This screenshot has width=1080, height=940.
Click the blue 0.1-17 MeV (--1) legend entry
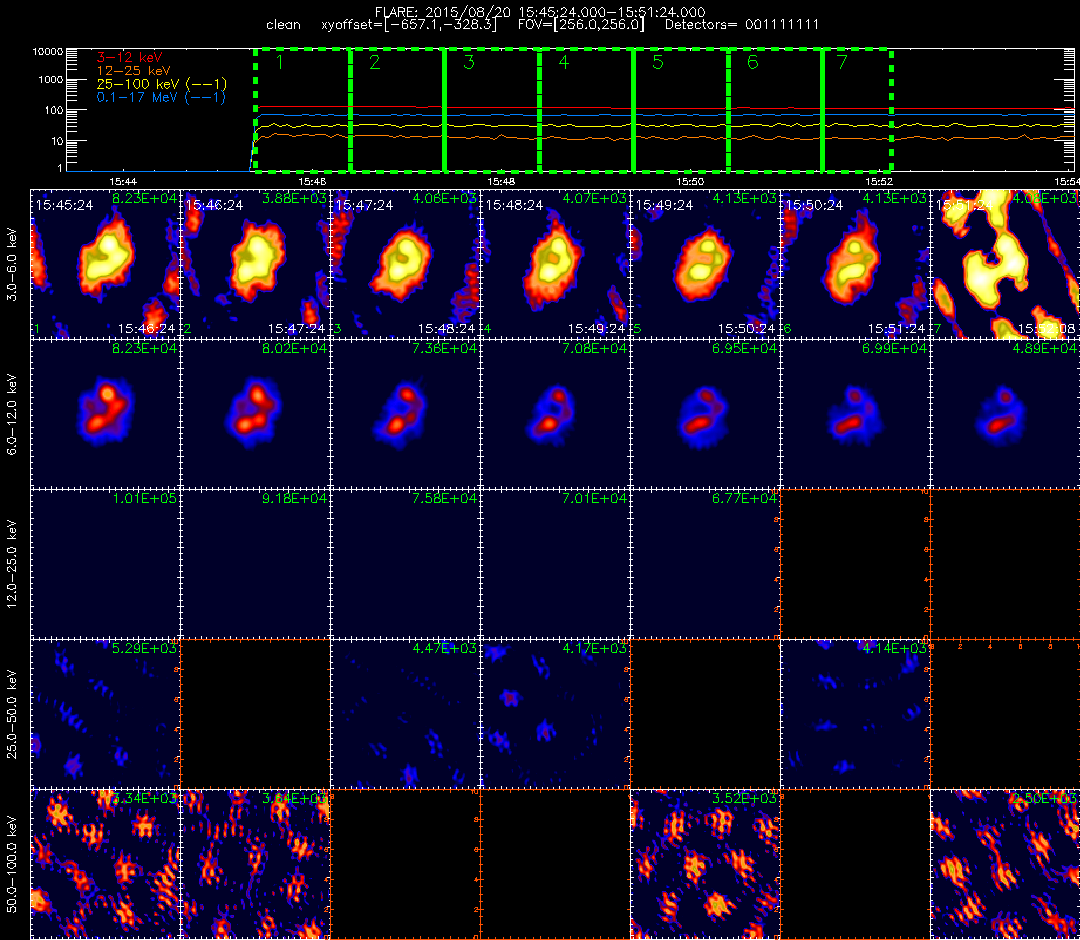click(161, 97)
